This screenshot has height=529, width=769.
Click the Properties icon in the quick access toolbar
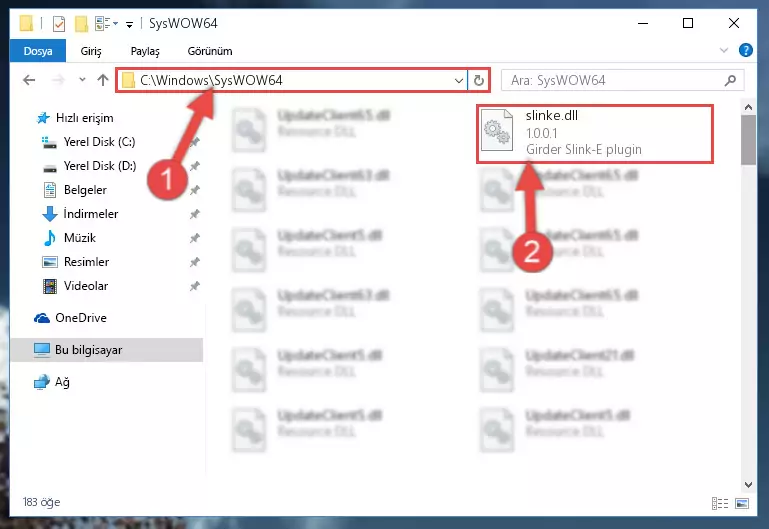pyautogui.click(x=59, y=24)
